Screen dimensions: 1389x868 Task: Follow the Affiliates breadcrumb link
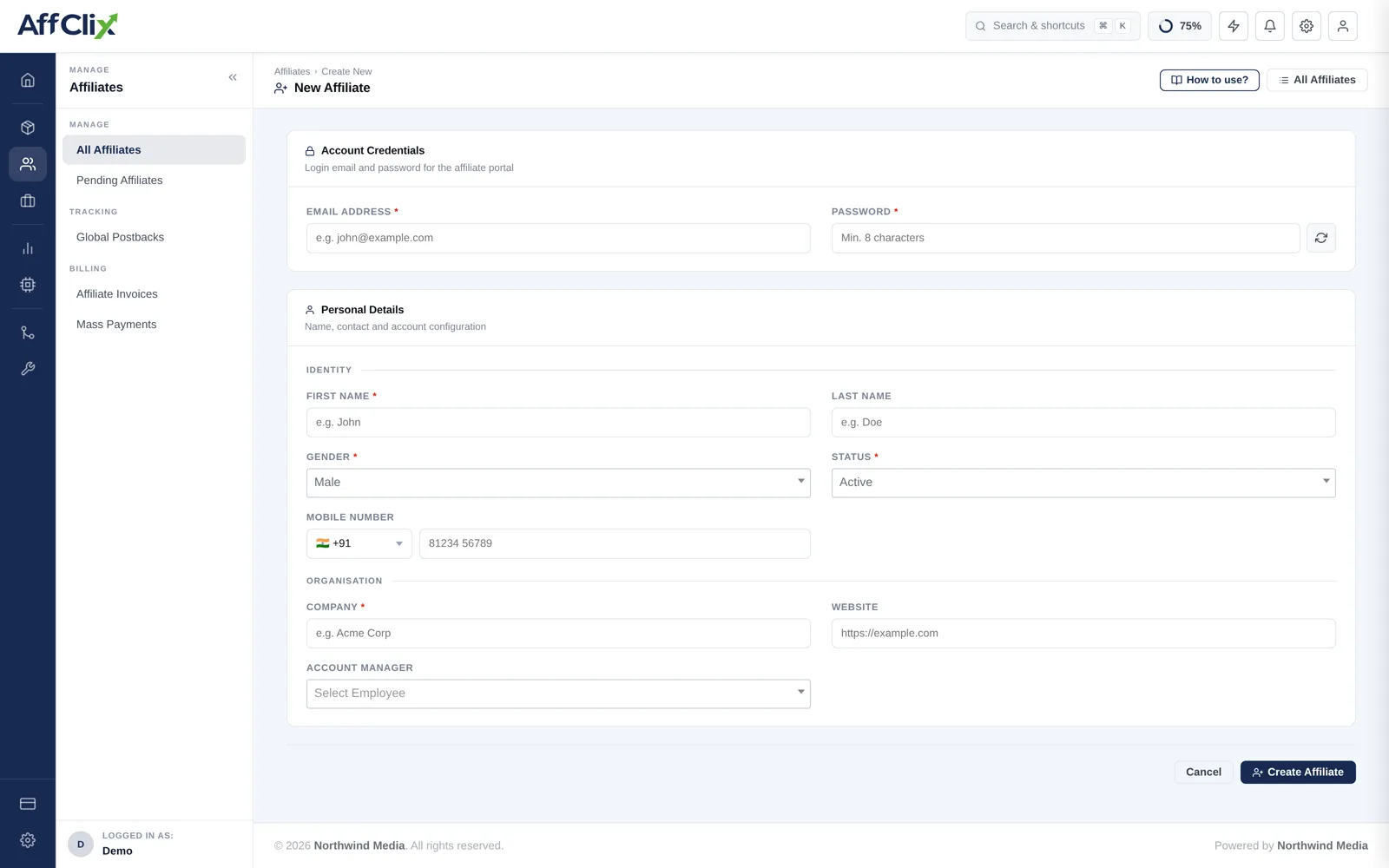tap(292, 72)
